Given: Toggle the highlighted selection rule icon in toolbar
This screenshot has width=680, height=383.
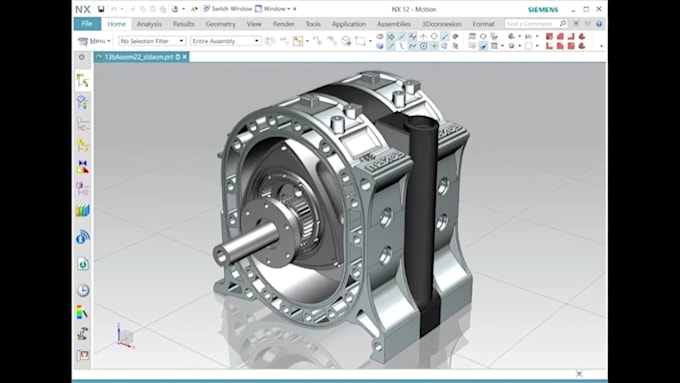Looking at the screenshot, I should pyautogui.click(x=298, y=41).
